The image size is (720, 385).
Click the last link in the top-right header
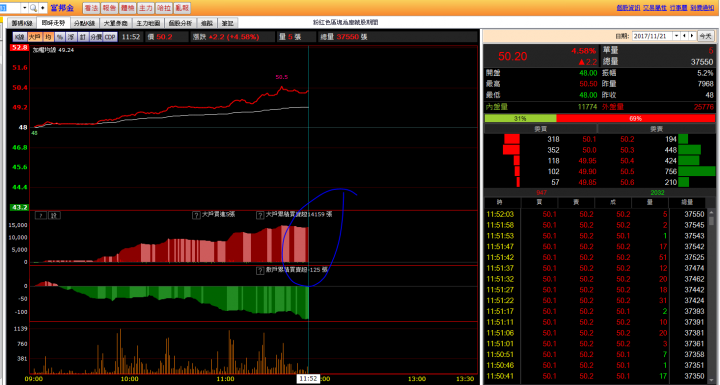tap(702, 8)
